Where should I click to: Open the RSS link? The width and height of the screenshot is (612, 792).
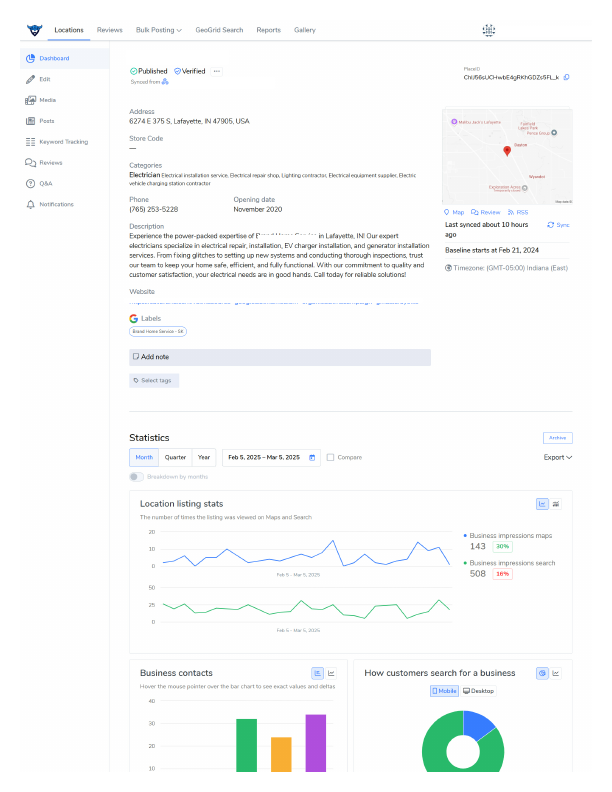[x=518, y=213]
